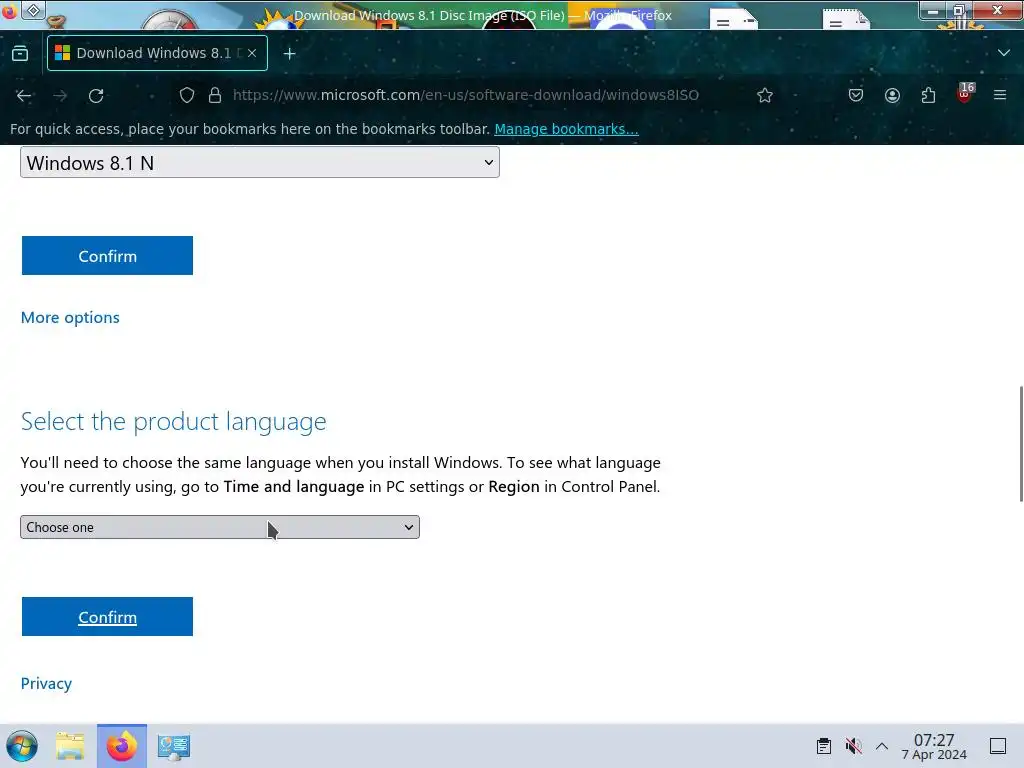Open clipboard tray icon
This screenshot has width=1024, height=768.
tap(824, 745)
